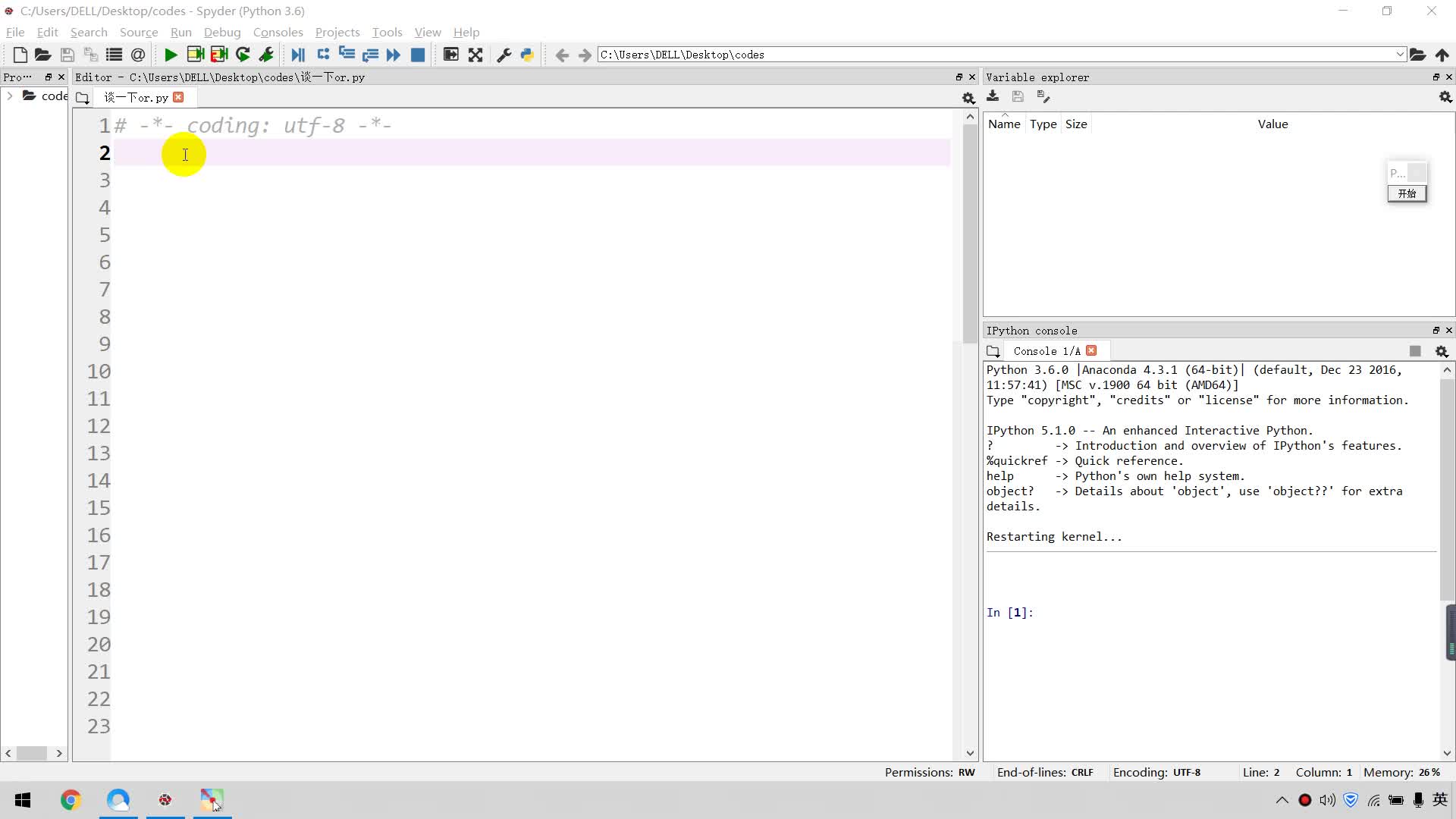Open the PYTHONPATH manager python icon

(527, 55)
